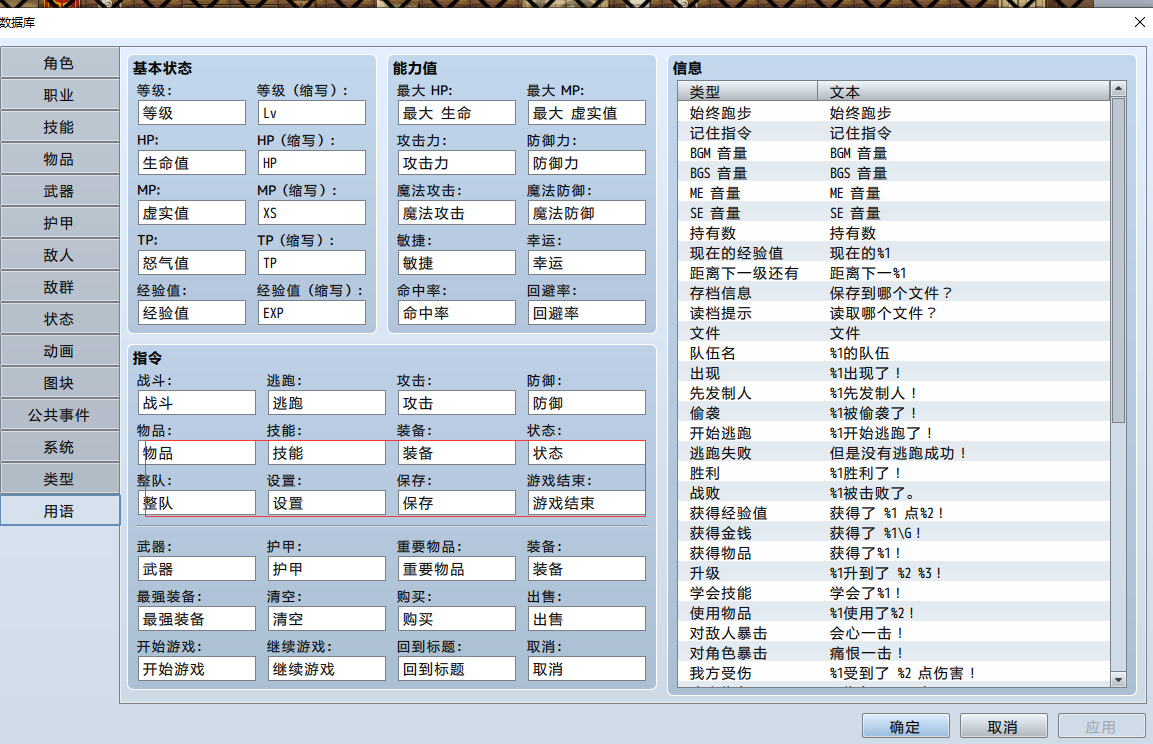Click the 最强装备 command field
Viewport: 1153px width, 744px height.
coord(196,619)
